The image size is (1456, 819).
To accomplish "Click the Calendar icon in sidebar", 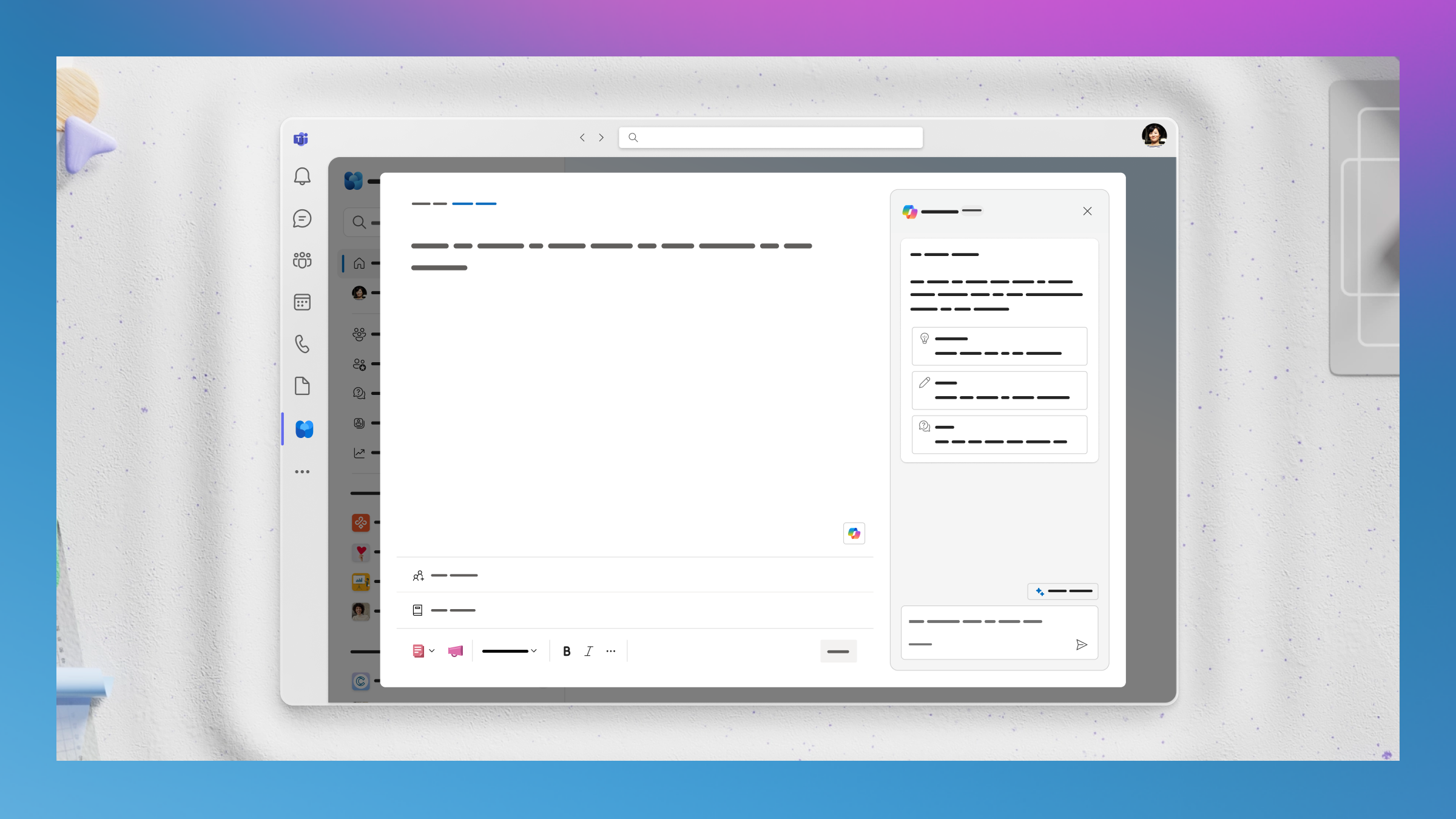I will (x=302, y=302).
